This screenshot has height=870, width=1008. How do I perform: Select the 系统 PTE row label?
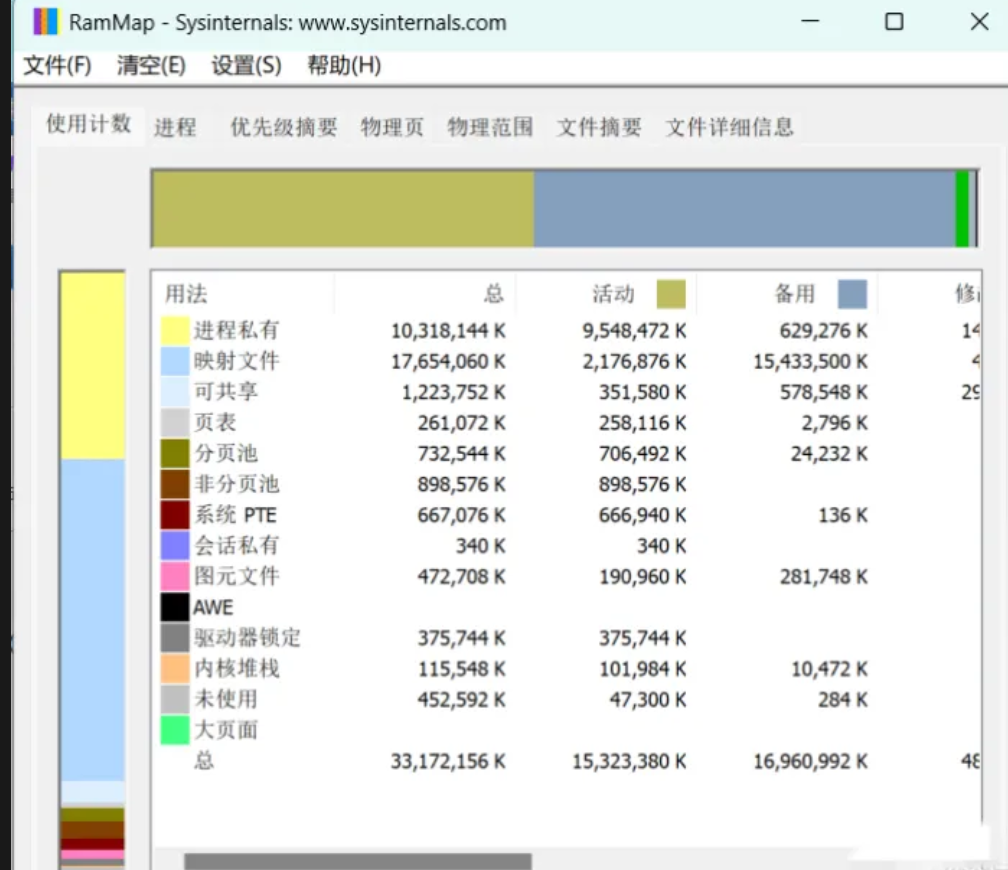(235, 515)
